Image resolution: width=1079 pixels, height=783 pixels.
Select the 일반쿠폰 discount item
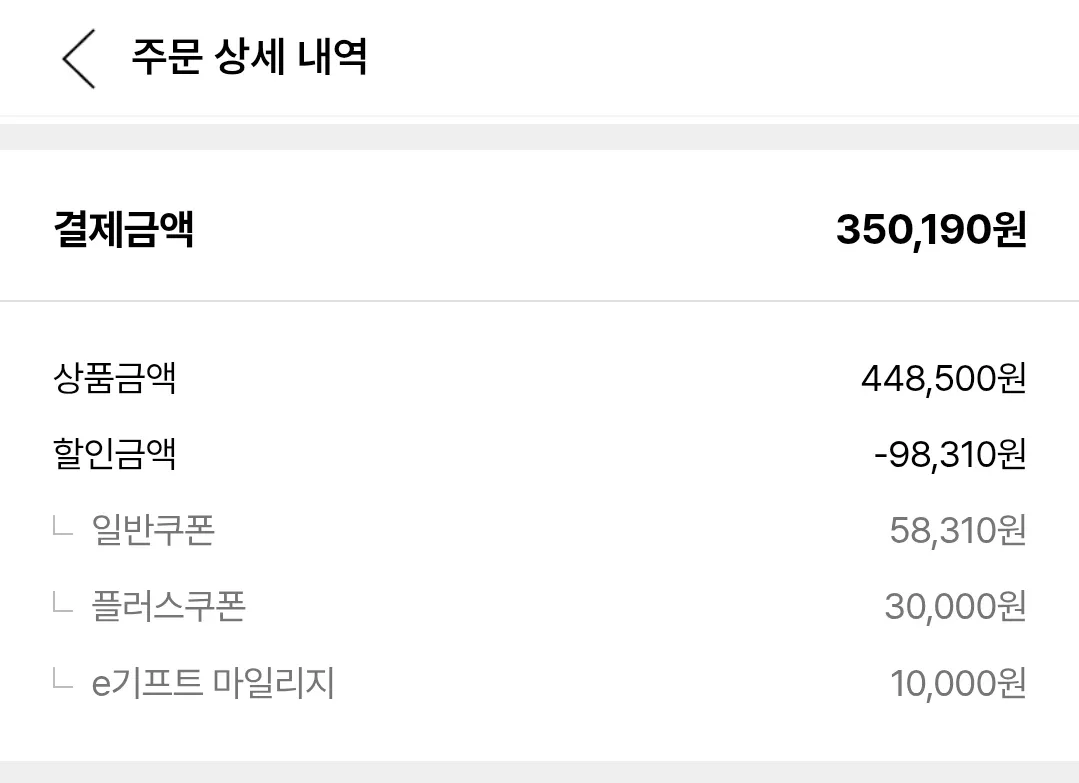pos(153,530)
